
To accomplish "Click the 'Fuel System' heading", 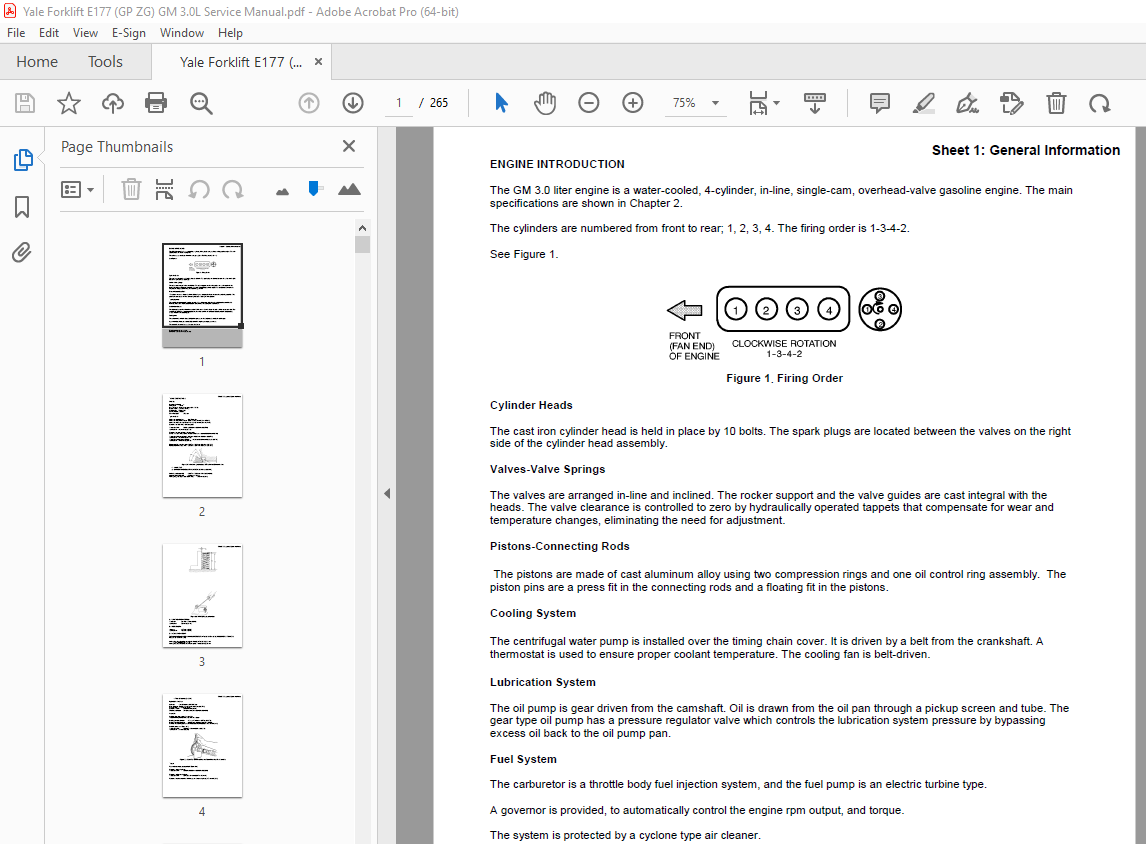I will (x=523, y=759).
